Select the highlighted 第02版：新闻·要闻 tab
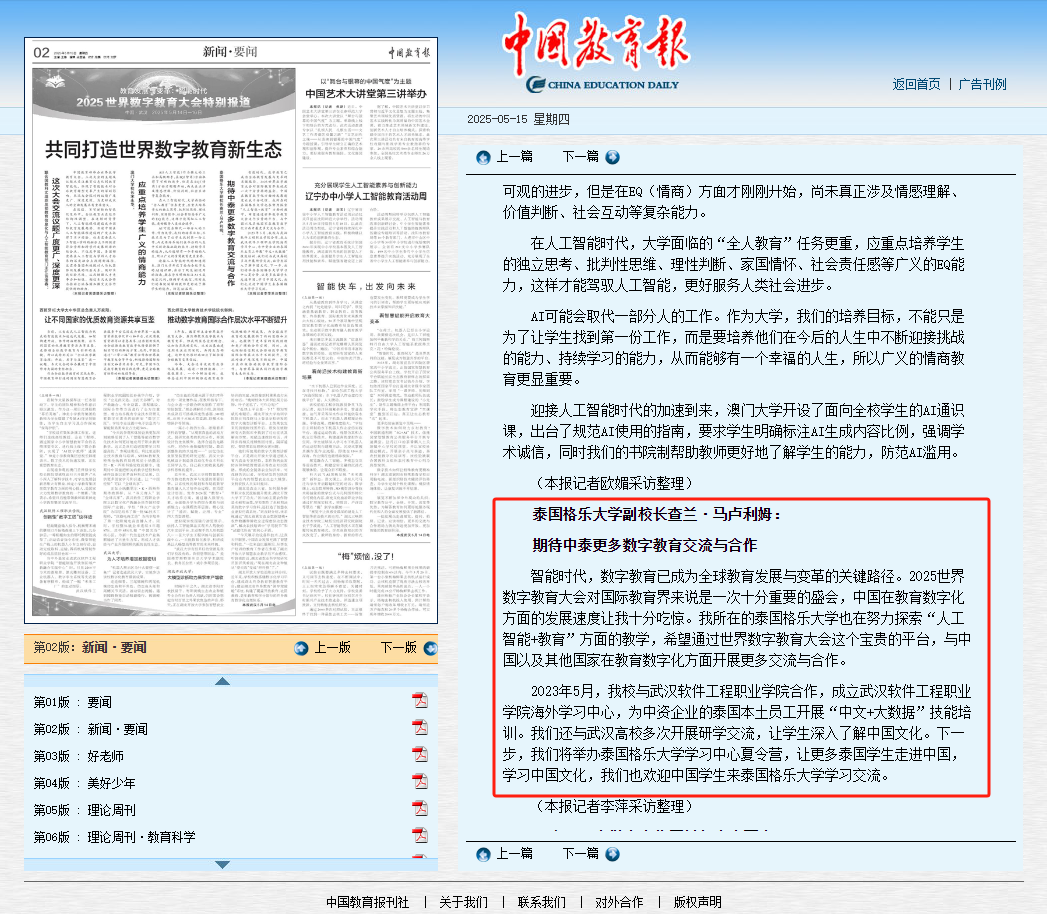 tap(90, 648)
